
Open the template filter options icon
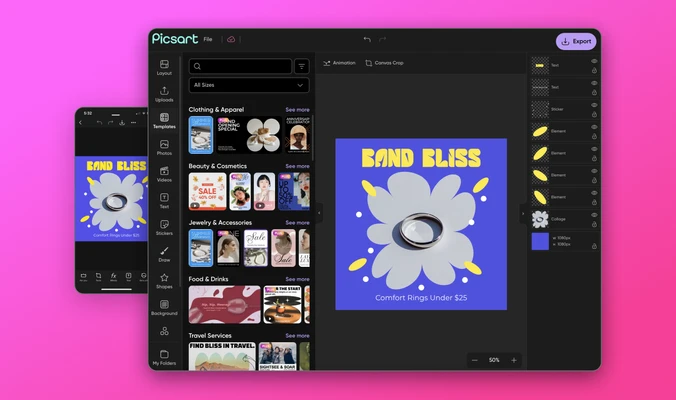[301, 67]
